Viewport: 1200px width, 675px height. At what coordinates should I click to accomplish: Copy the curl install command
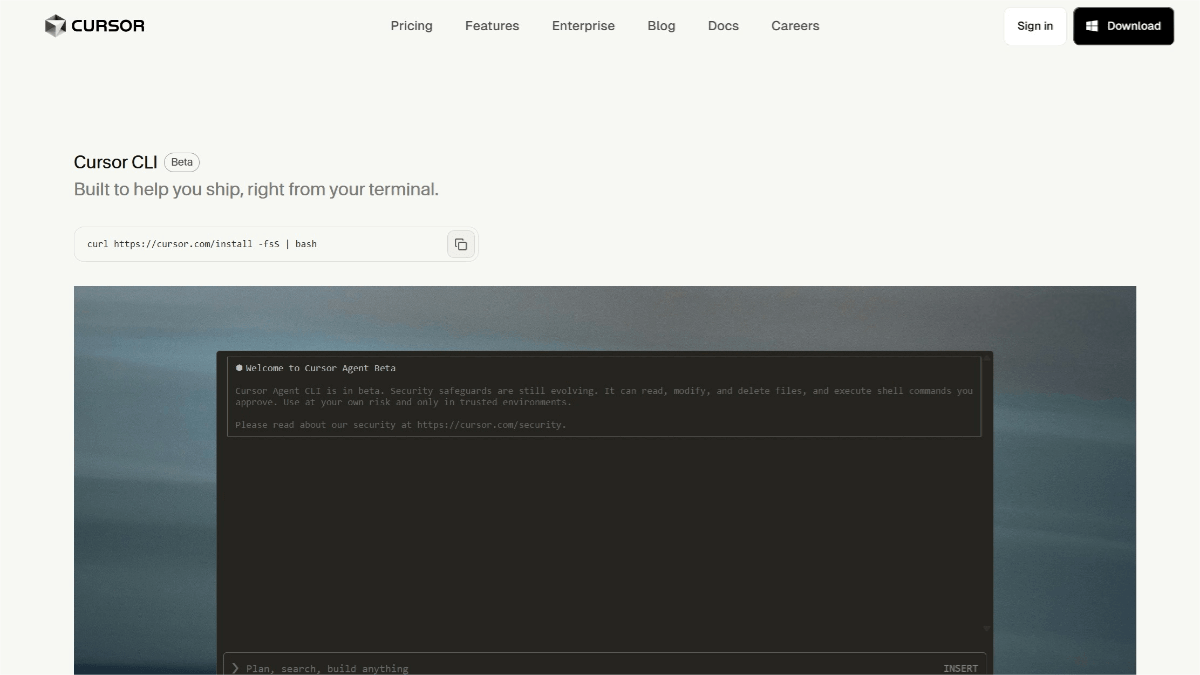point(460,243)
